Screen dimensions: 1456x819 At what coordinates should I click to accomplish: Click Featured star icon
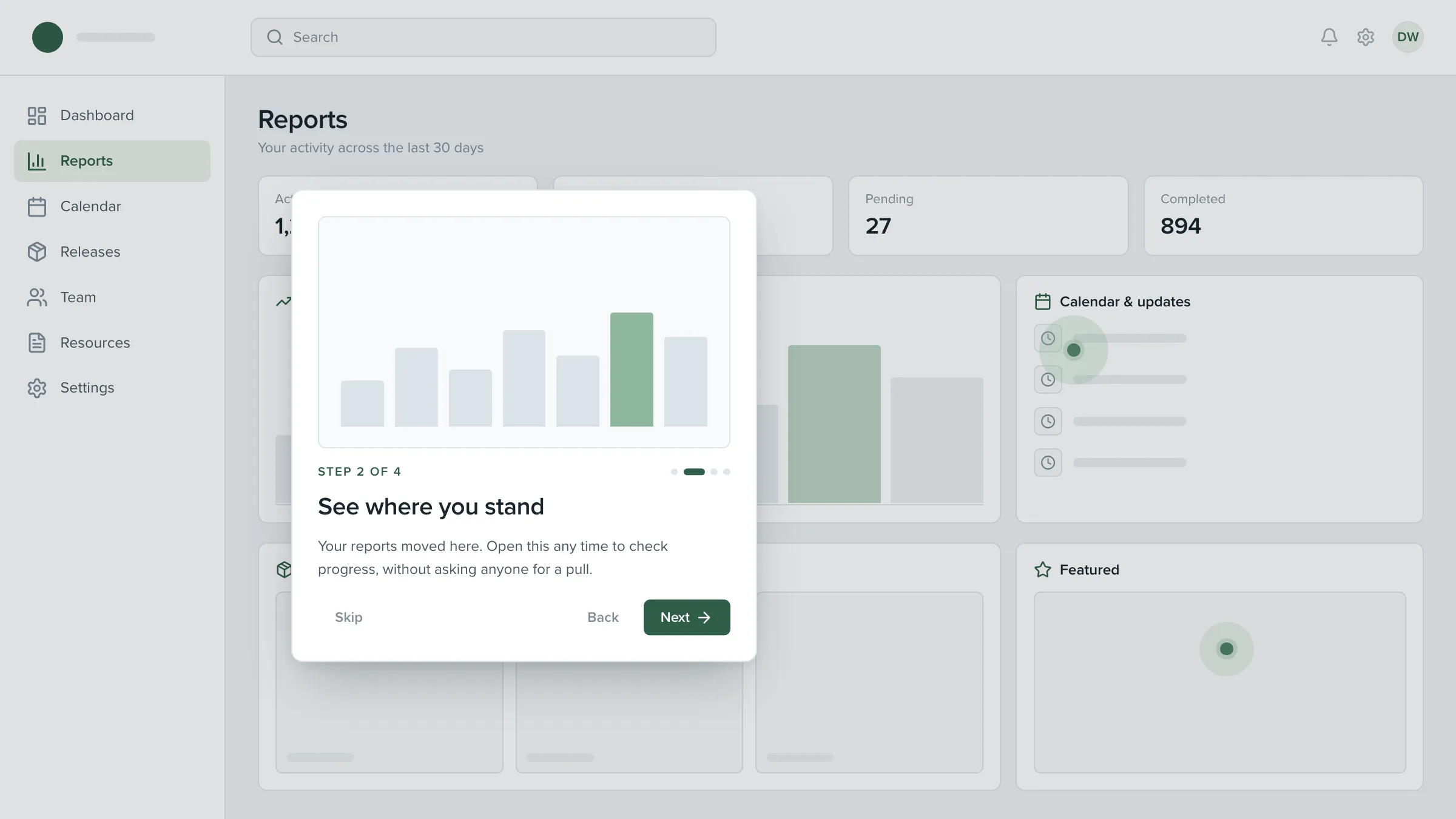pyautogui.click(x=1043, y=570)
